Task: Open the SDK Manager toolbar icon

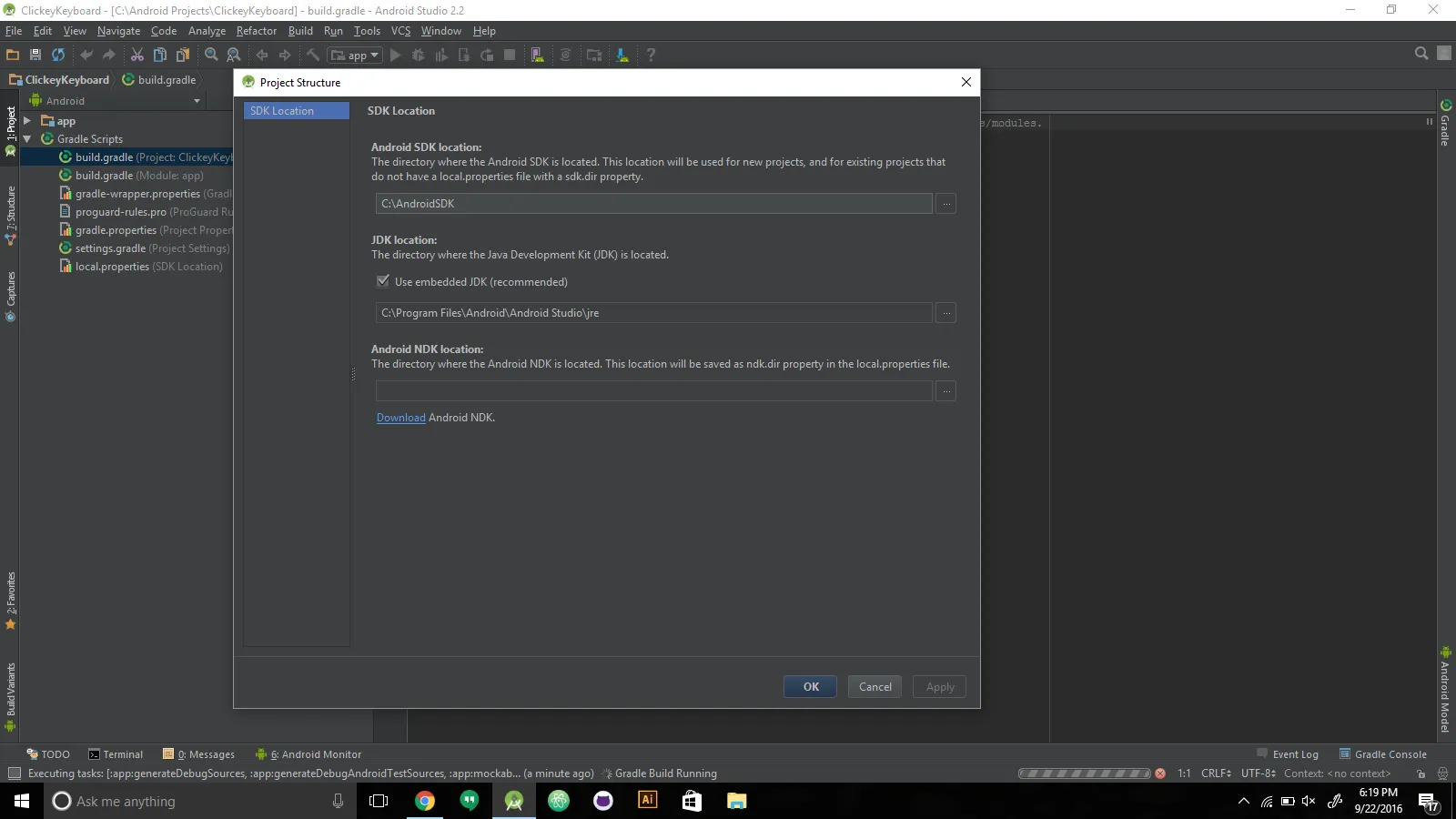Action: (622, 55)
